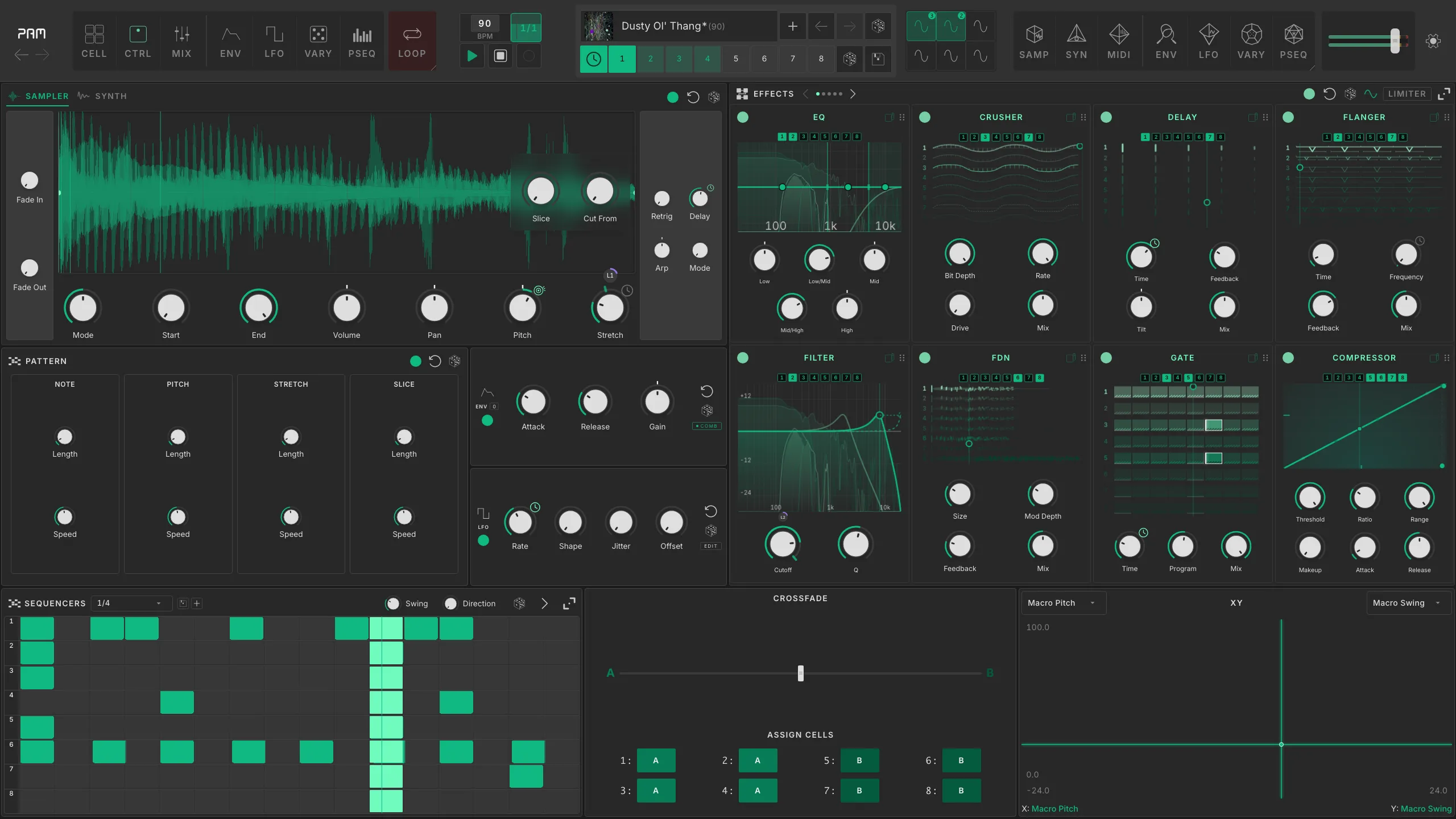Expand the sequencers panel to full view
Viewport: 1456px width, 819px height.
coord(569,603)
